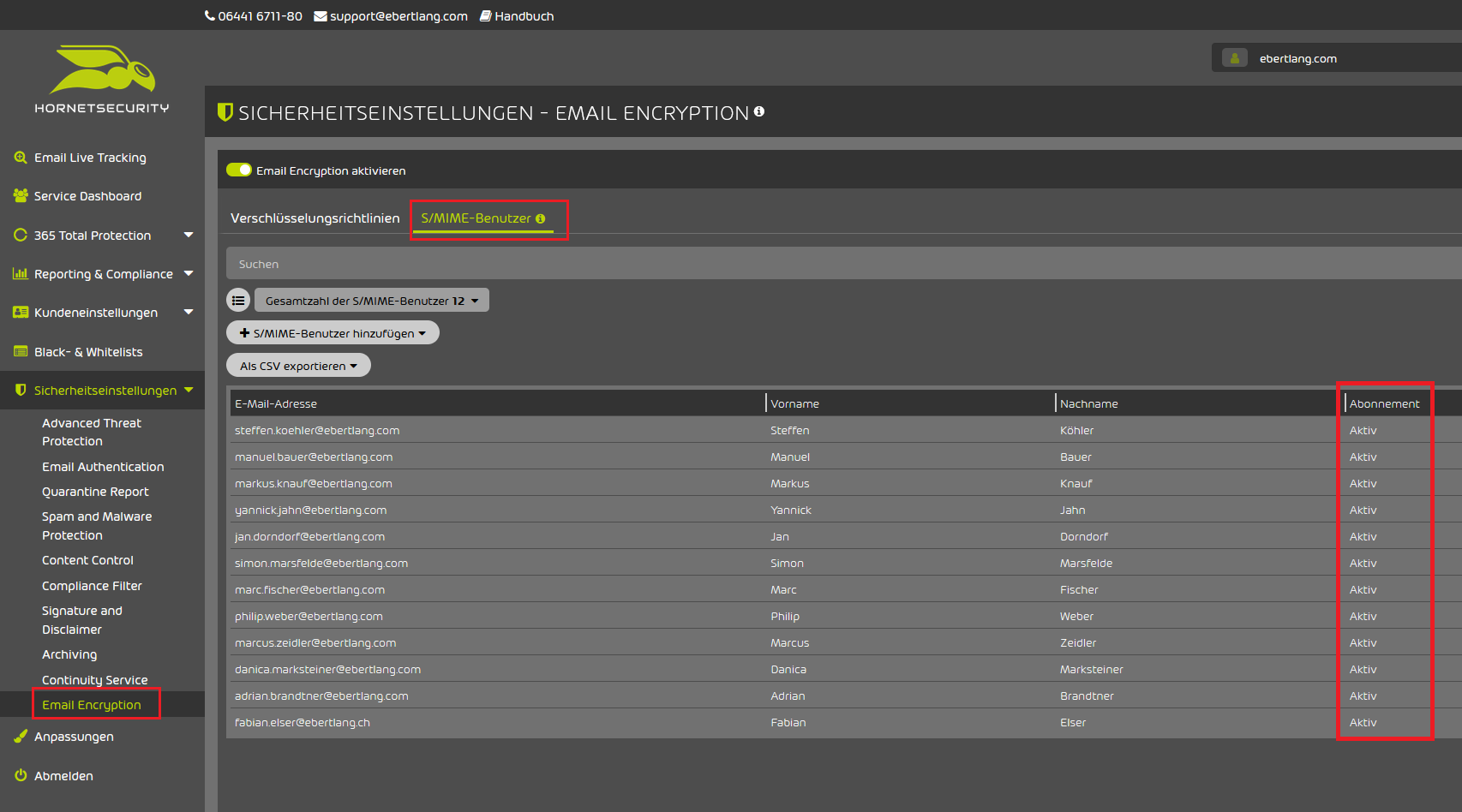Image resolution: width=1462 pixels, height=812 pixels.
Task: Open Signature and Disclaimer in sidebar
Action: (82, 620)
